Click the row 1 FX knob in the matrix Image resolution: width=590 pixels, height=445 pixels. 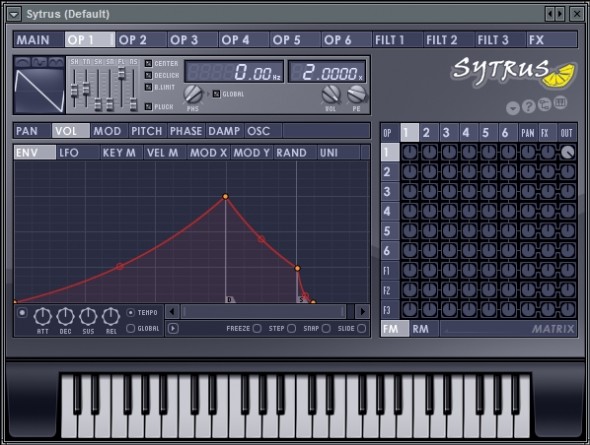coord(547,152)
